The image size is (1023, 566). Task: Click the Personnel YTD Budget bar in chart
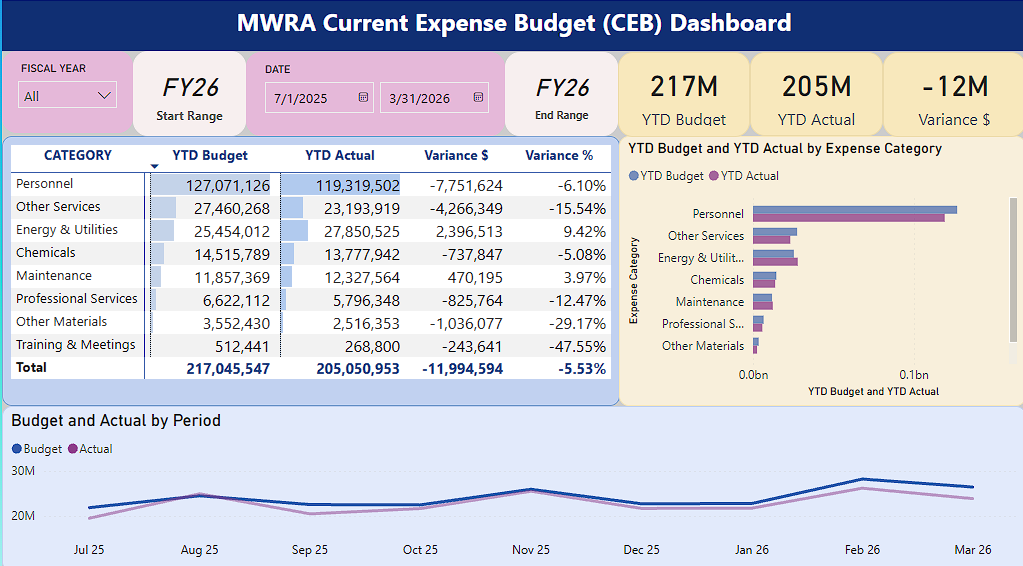coord(855,210)
